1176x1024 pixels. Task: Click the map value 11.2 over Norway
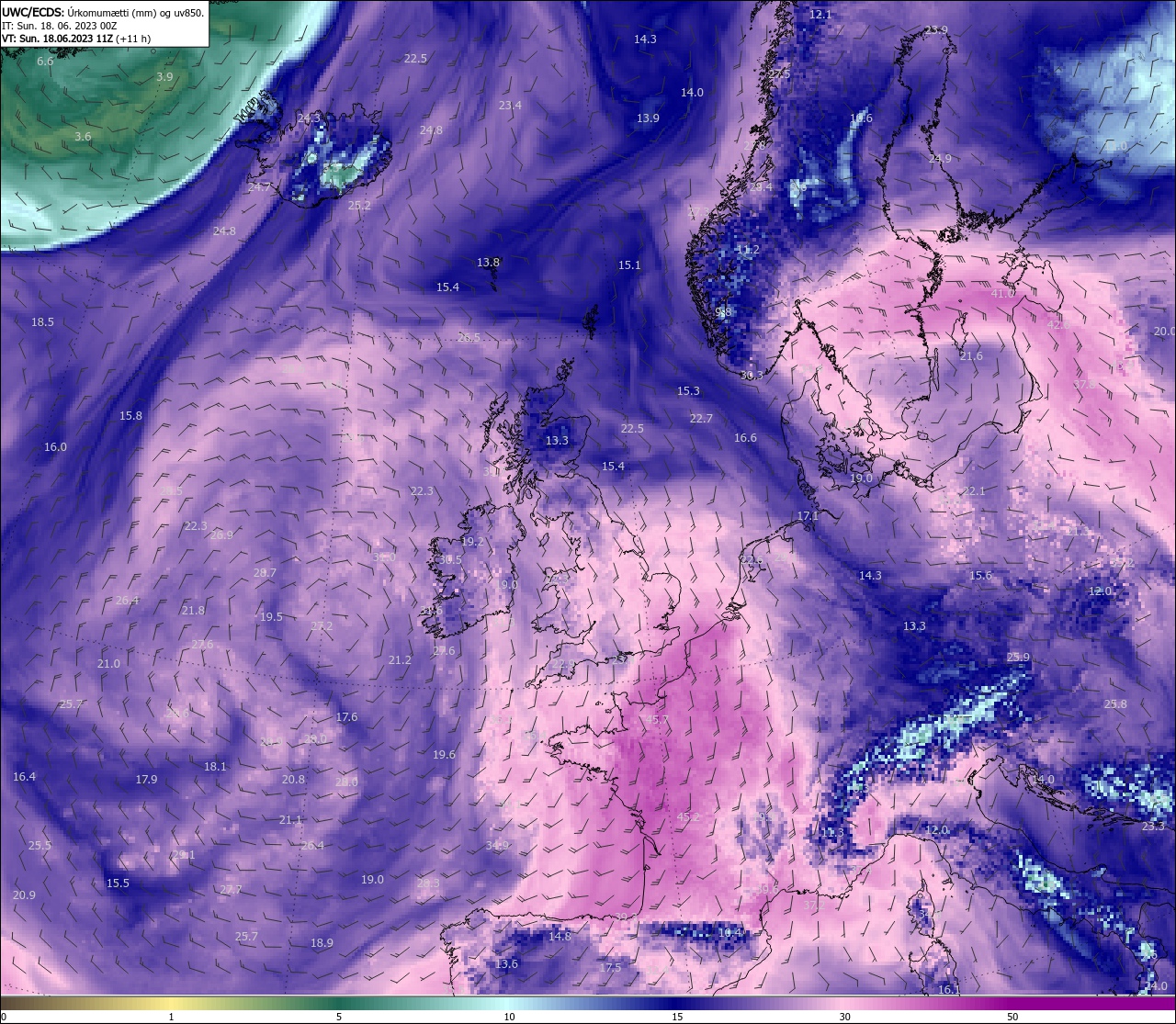click(748, 250)
